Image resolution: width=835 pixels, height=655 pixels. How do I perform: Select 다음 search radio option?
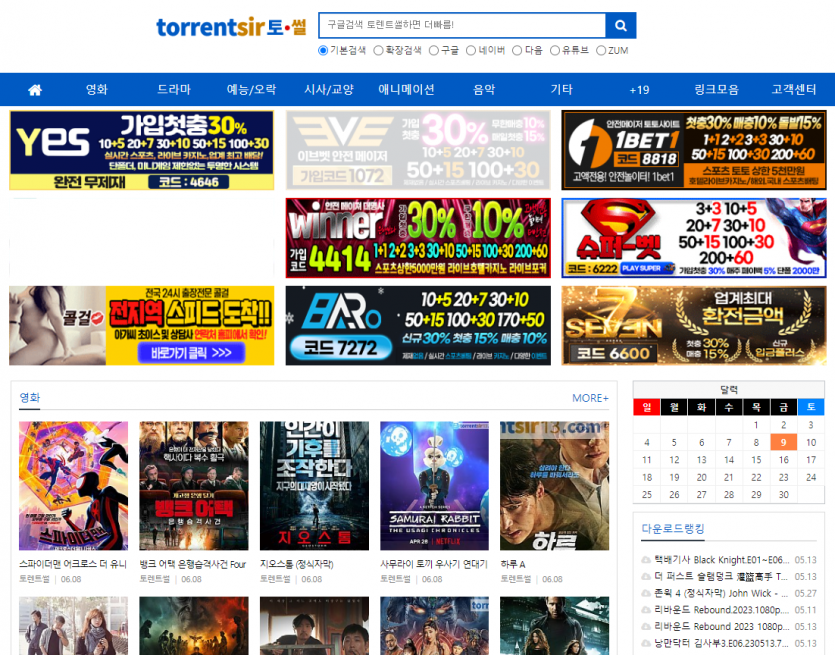(x=517, y=51)
